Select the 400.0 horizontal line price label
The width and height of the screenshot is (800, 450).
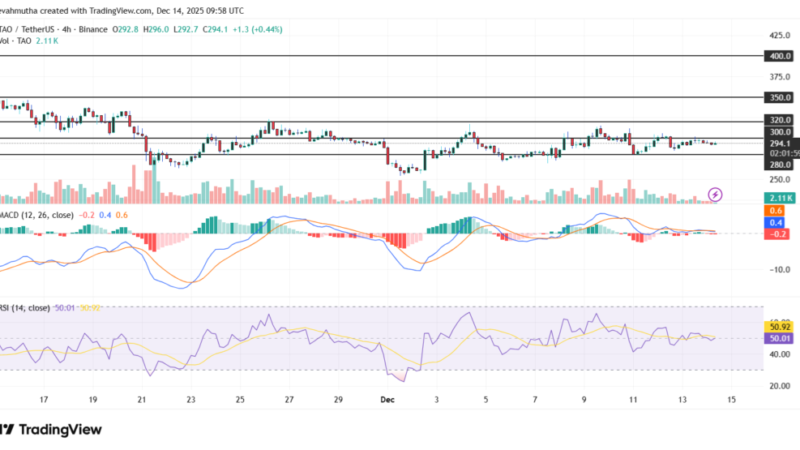[x=778, y=56]
